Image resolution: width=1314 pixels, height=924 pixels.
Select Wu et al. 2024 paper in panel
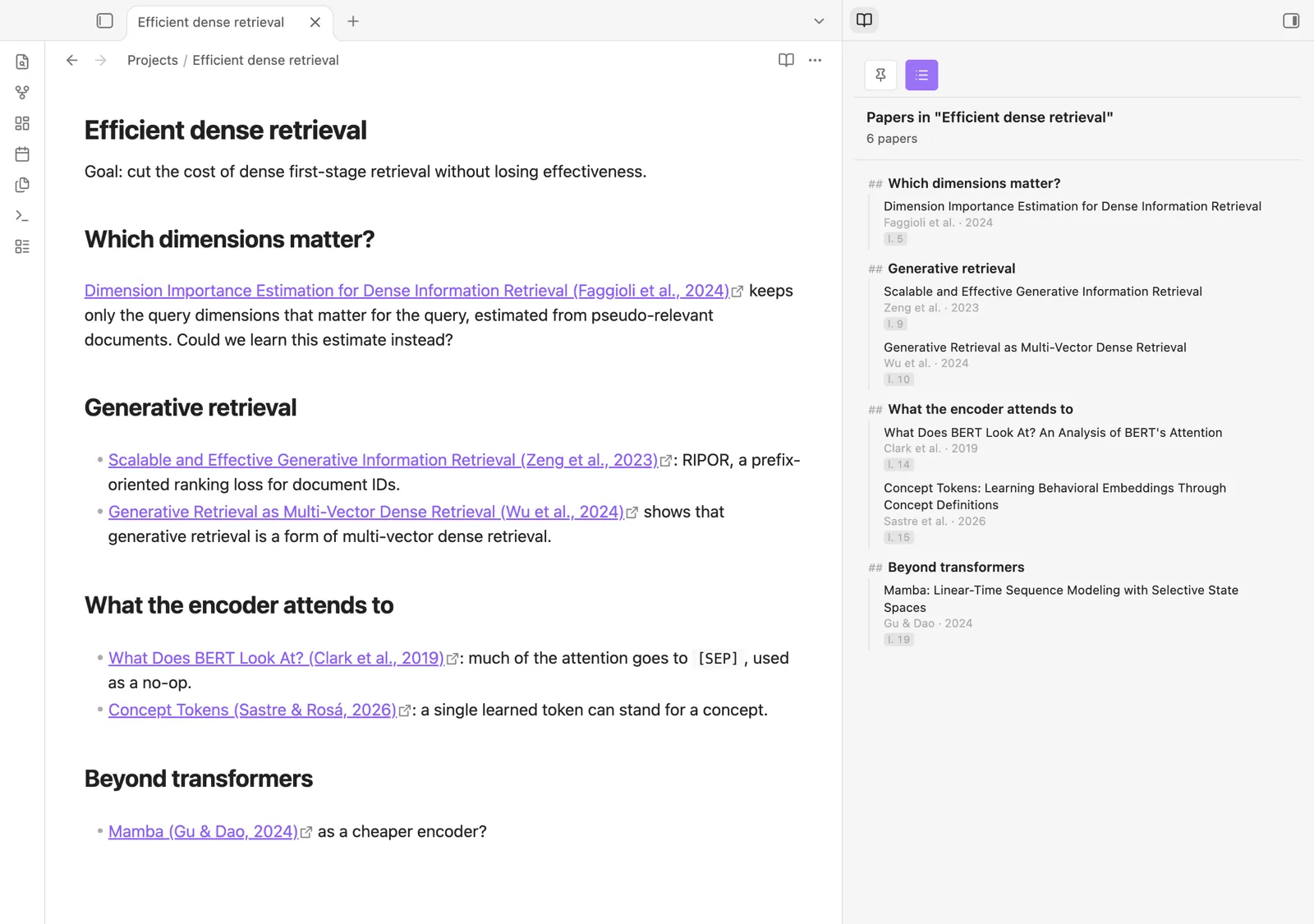point(1035,363)
